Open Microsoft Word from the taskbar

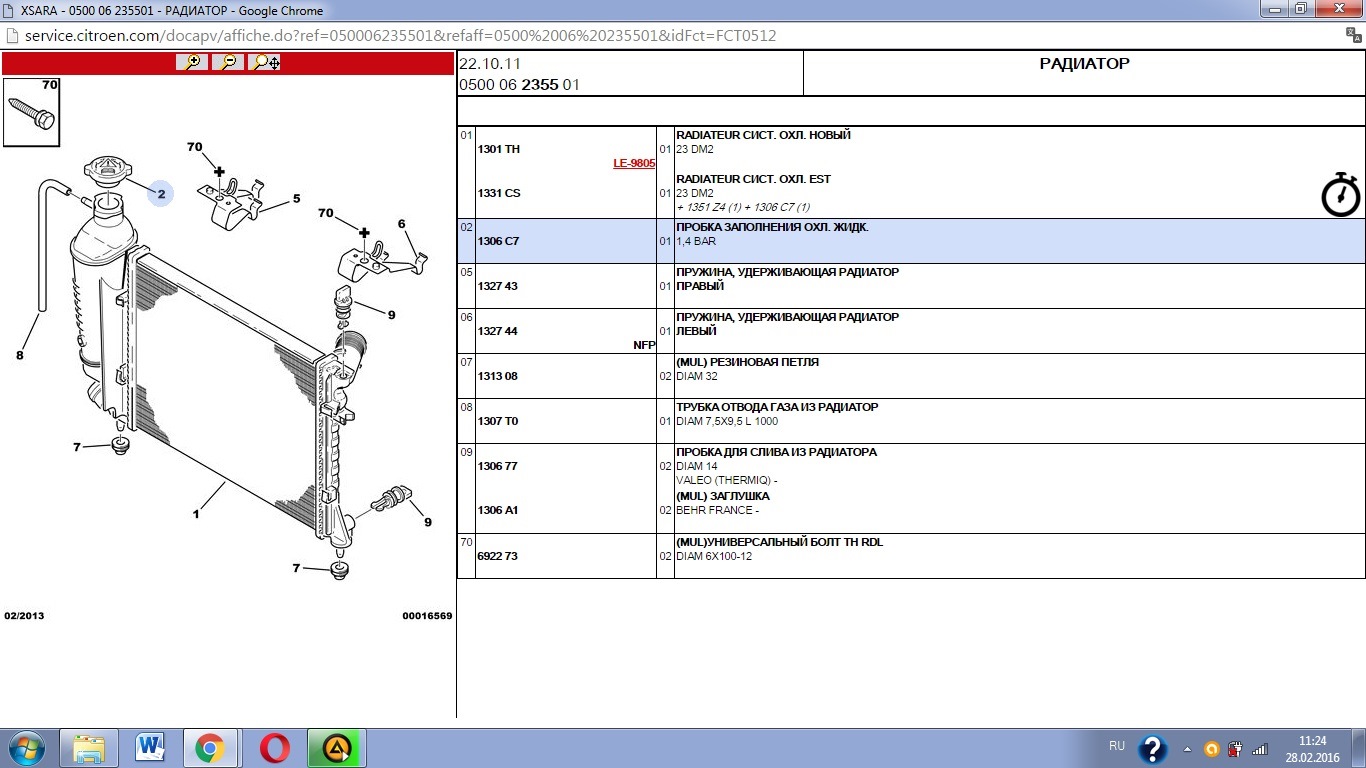coord(151,748)
